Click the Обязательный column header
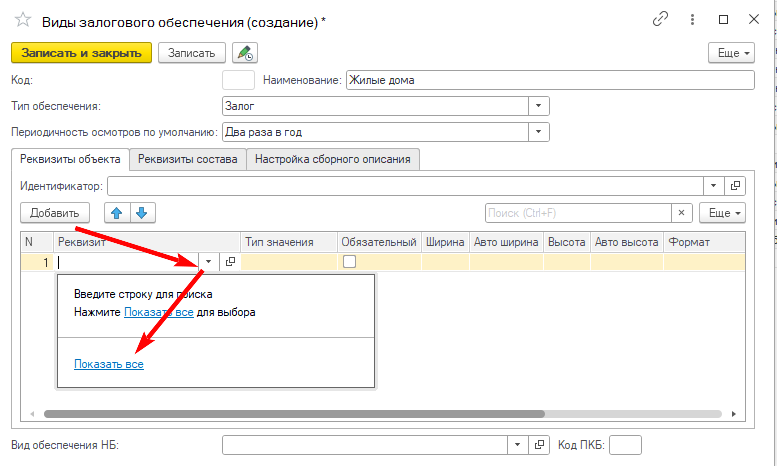Screen dimensions: 777x466 [x=380, y=242]
